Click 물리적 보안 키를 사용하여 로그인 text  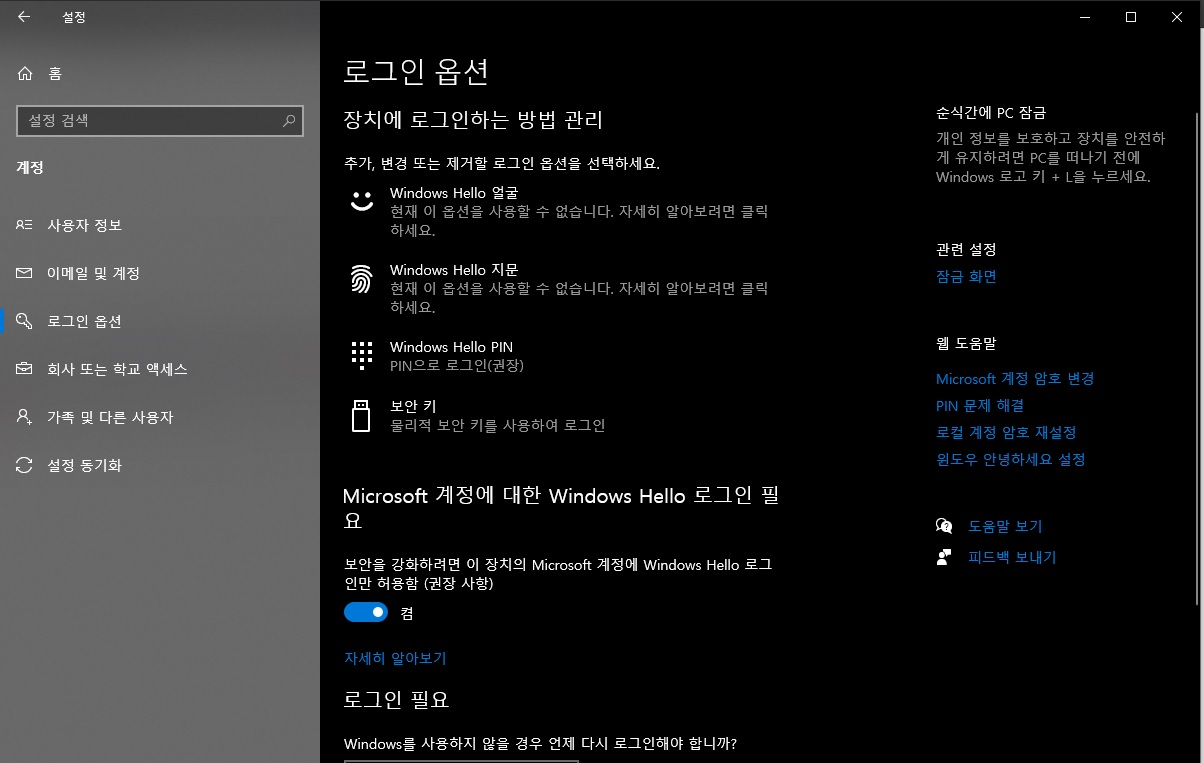coord(498,425)
